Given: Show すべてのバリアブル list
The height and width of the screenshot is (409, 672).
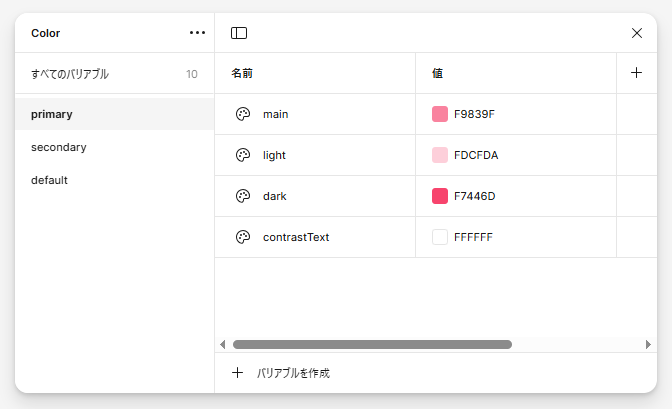Looking at the screenshot, I should [114, 74].
